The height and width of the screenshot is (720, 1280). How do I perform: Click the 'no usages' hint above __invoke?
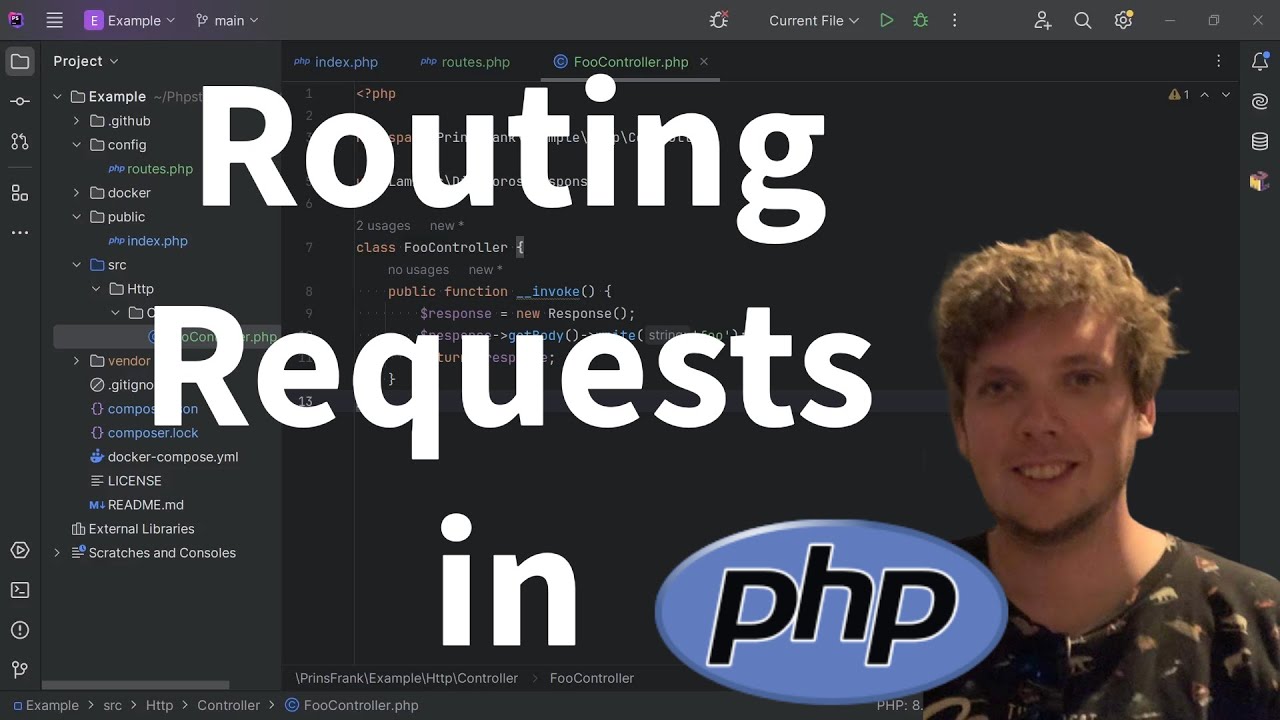(x=418, y=270)
